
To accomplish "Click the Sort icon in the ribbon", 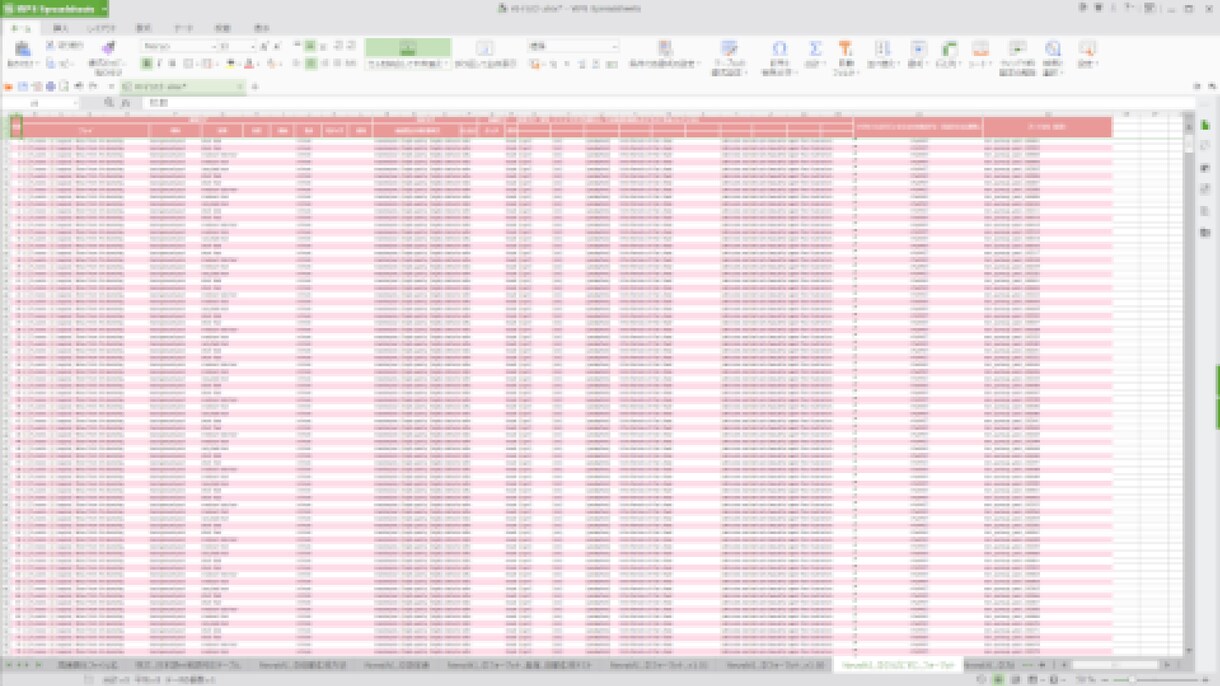I will tap(882, 48).
